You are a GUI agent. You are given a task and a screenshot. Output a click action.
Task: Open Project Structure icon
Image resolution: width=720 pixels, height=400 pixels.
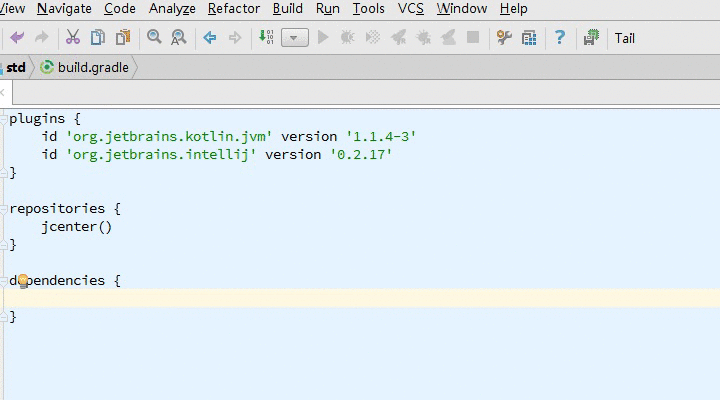click(x=529, y=38)
